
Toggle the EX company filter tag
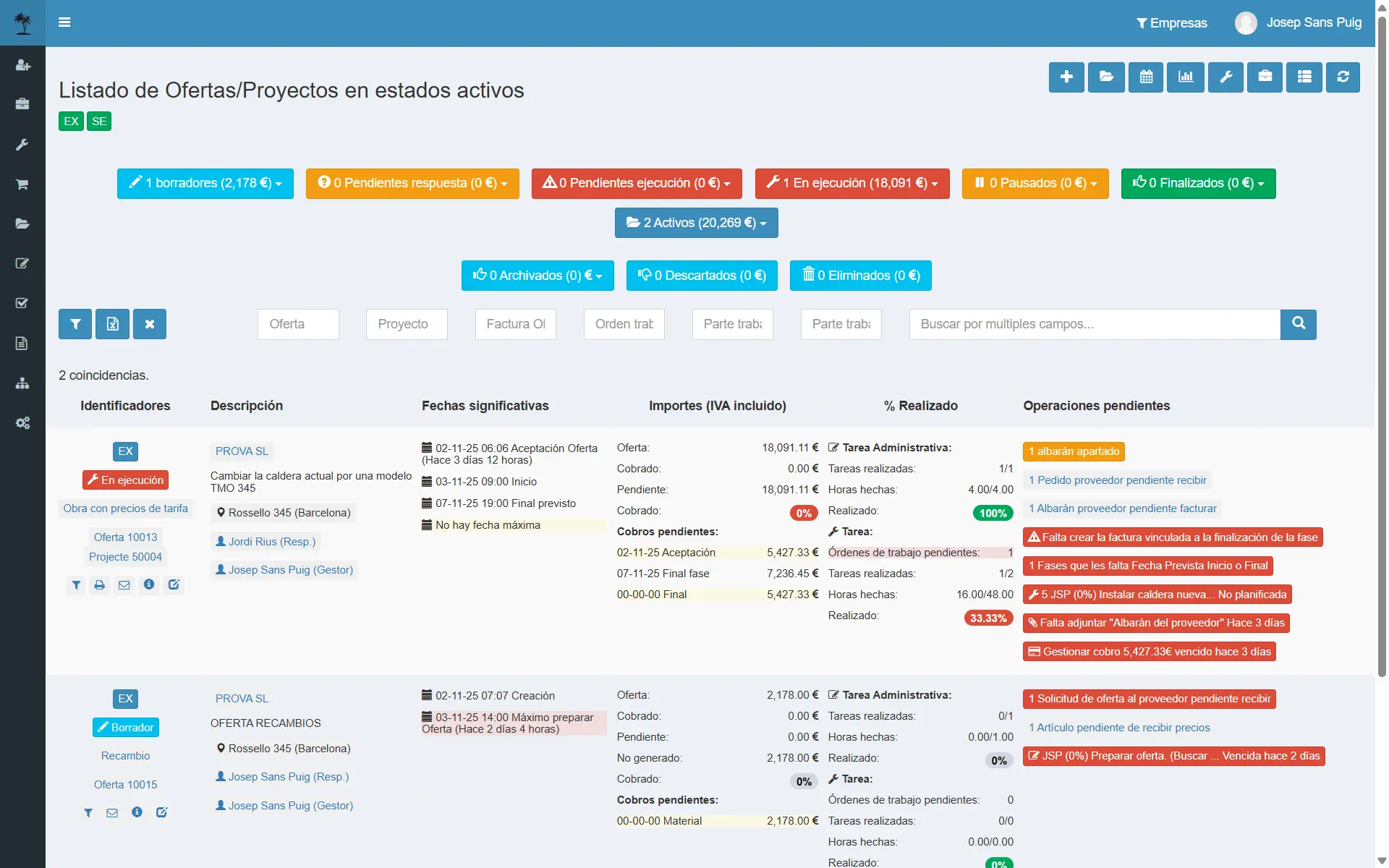(x=71, y=122)
